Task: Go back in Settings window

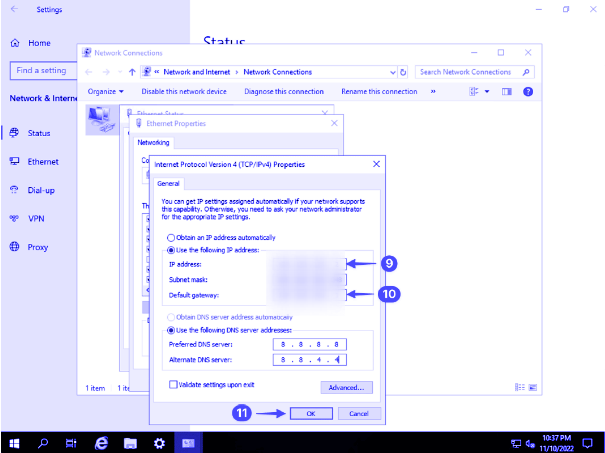Action: (x=14, y=9)
